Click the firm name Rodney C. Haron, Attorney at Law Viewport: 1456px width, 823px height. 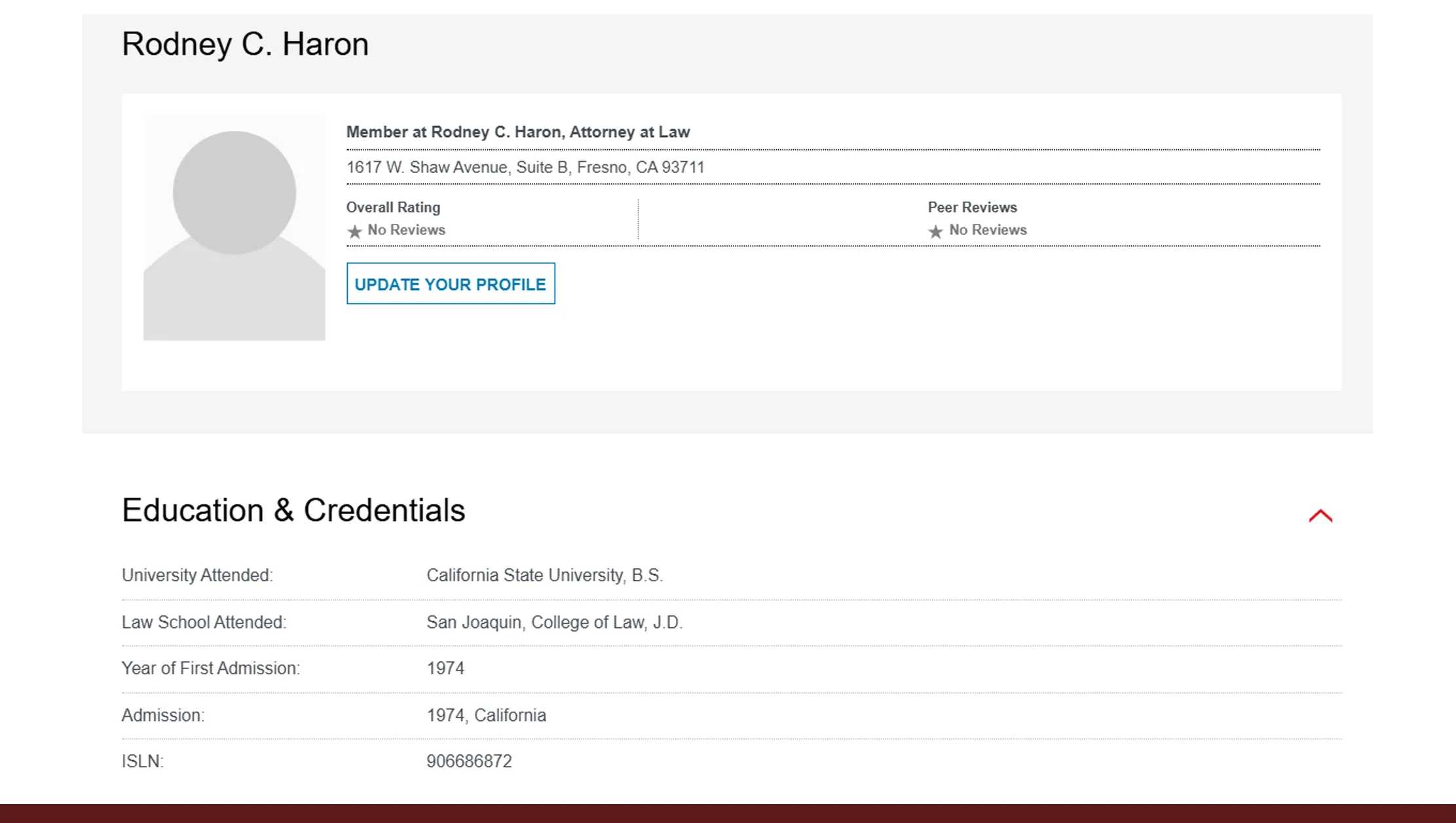517,132
